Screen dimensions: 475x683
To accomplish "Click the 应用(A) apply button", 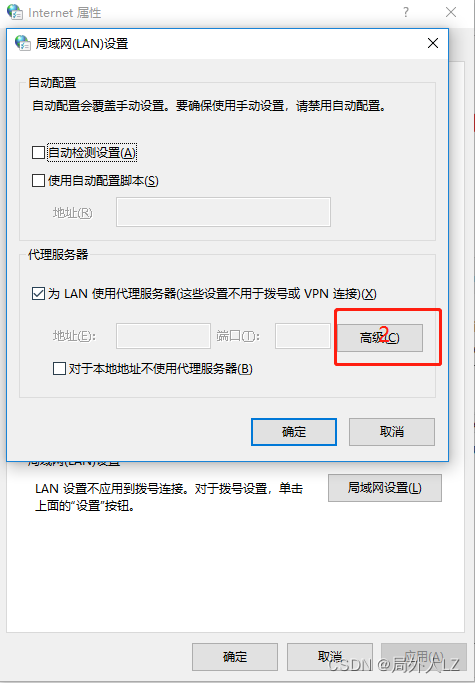I will [x=424, y=656].
